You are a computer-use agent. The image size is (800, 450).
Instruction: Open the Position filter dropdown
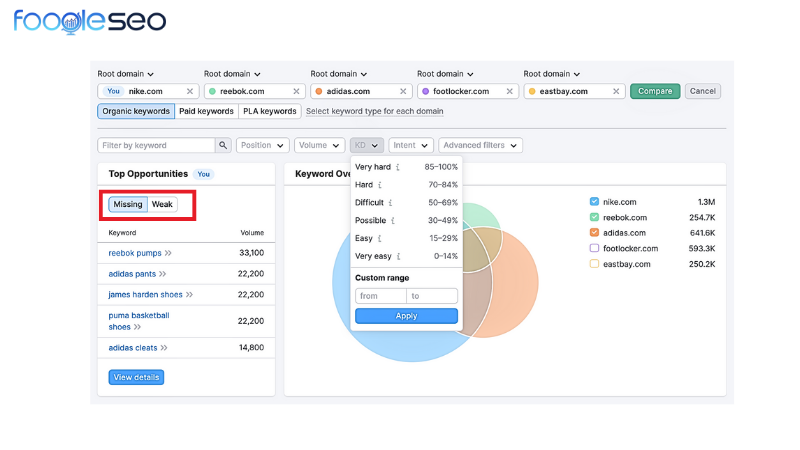click(x=262, y=145)
